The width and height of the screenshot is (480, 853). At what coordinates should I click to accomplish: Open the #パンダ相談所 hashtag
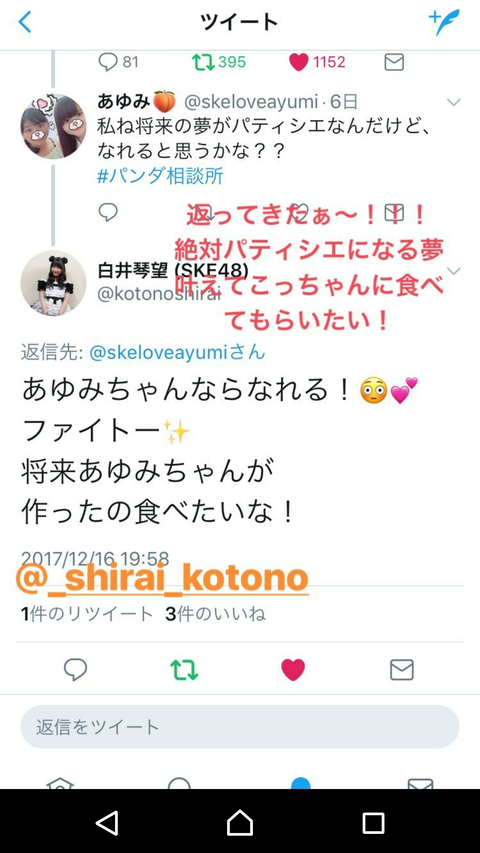pyautogui.click(x=160, y=176)
